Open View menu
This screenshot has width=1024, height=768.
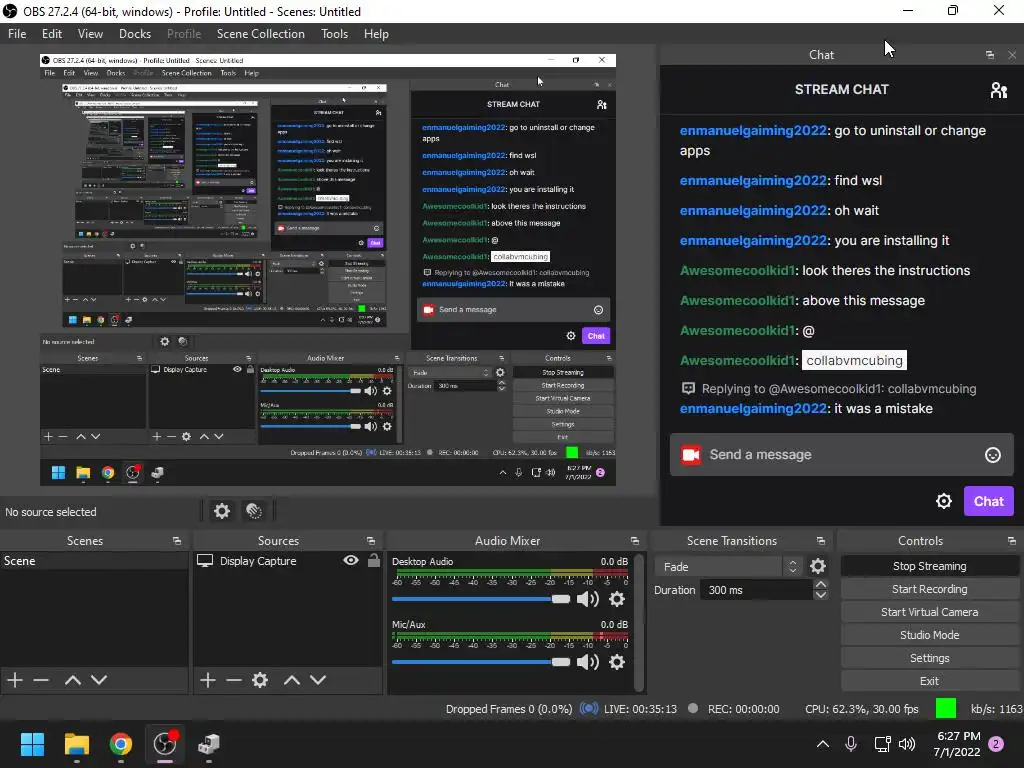click(x=90, y=34)
